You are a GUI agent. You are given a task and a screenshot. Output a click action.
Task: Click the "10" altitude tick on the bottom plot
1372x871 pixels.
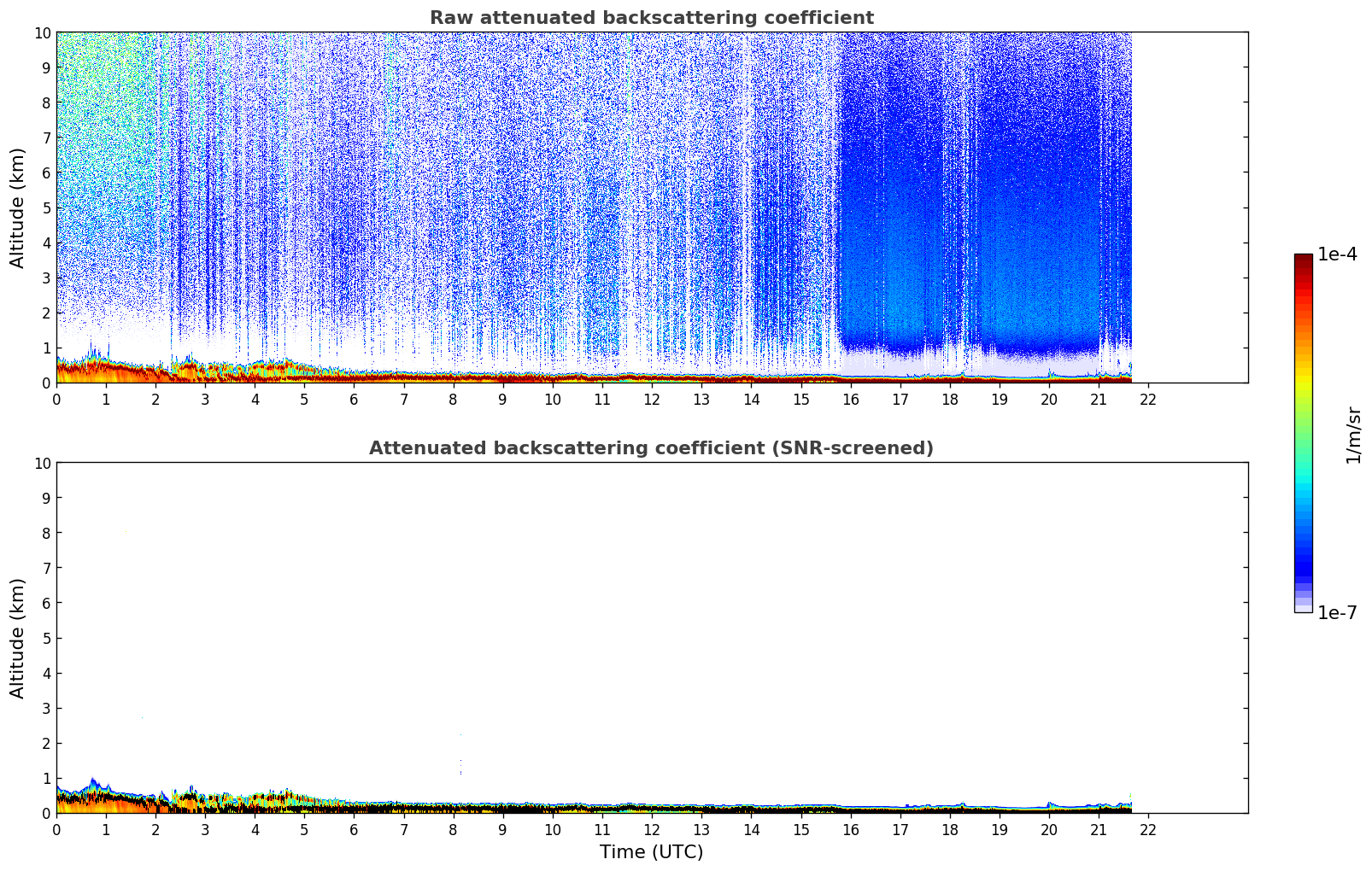[43, 463]
